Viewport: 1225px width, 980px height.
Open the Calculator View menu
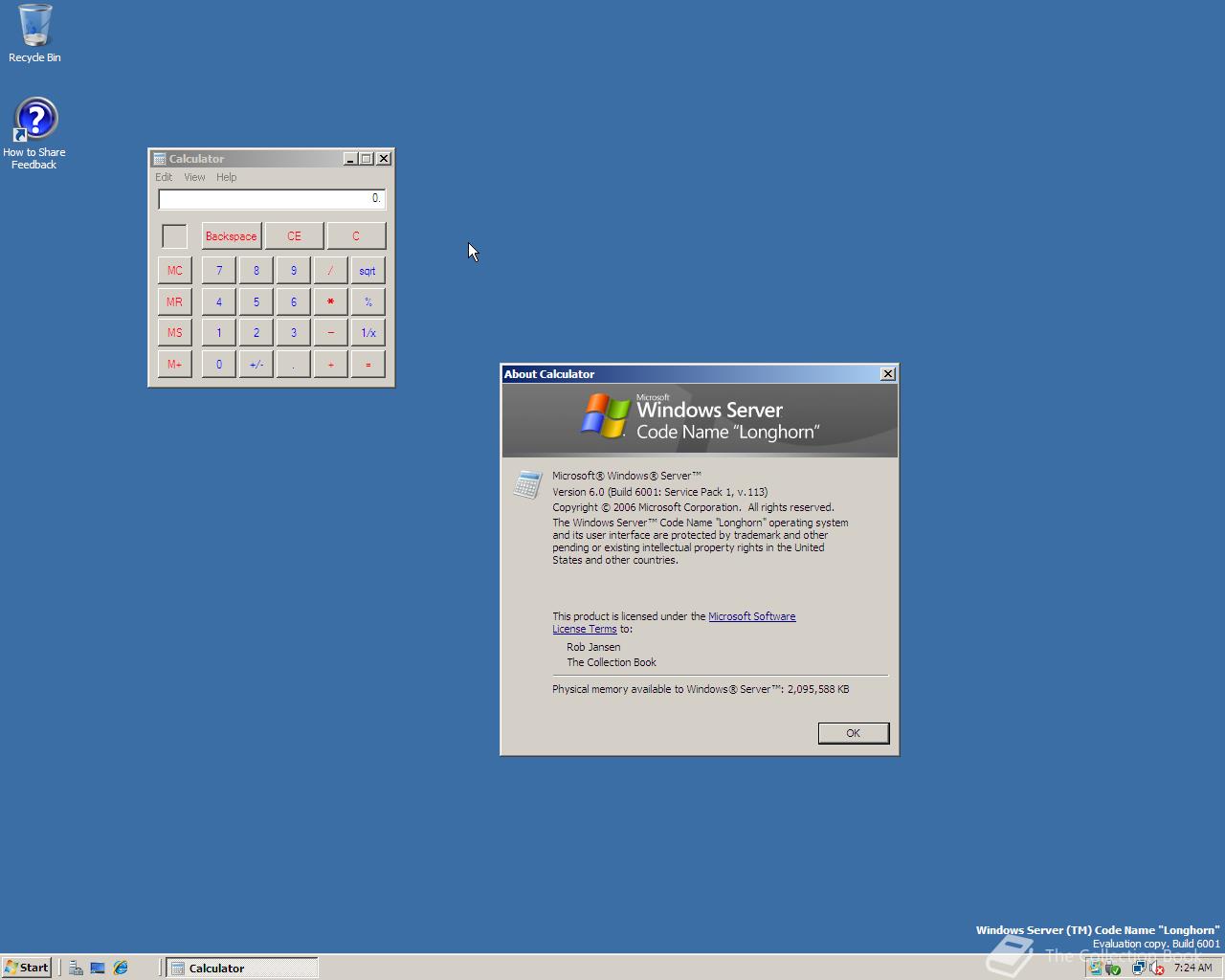pyautogui.click(x=194, y=177)
